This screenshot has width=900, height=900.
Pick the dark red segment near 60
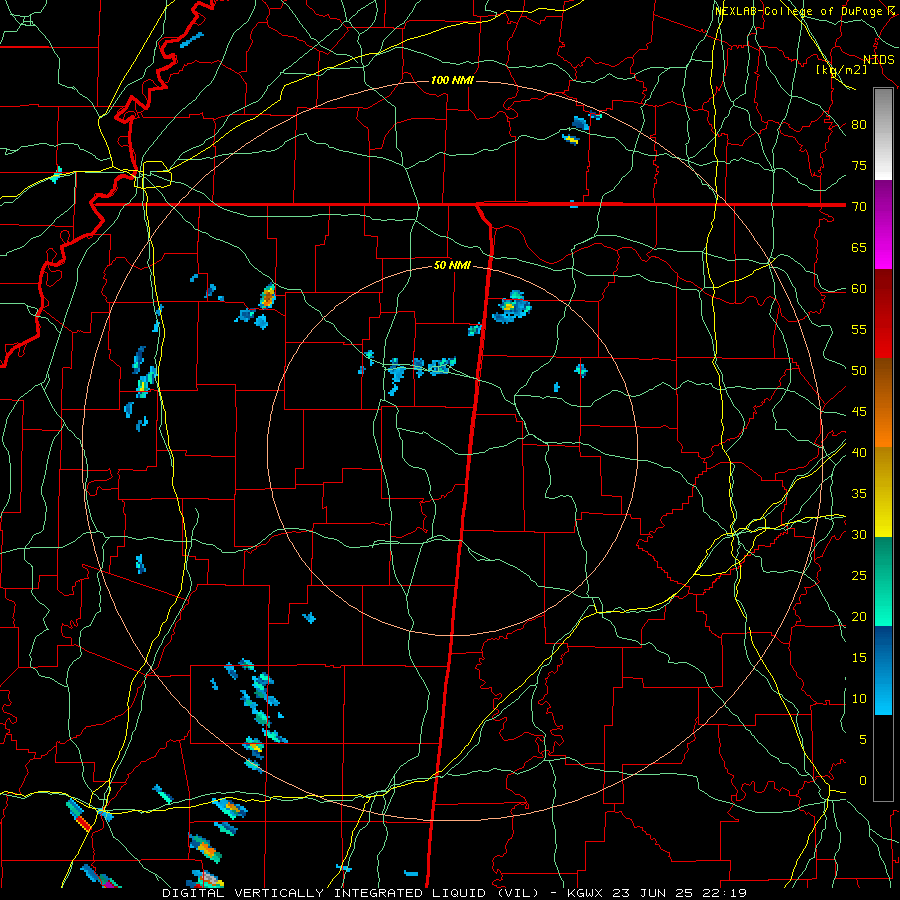pos(883,314)
